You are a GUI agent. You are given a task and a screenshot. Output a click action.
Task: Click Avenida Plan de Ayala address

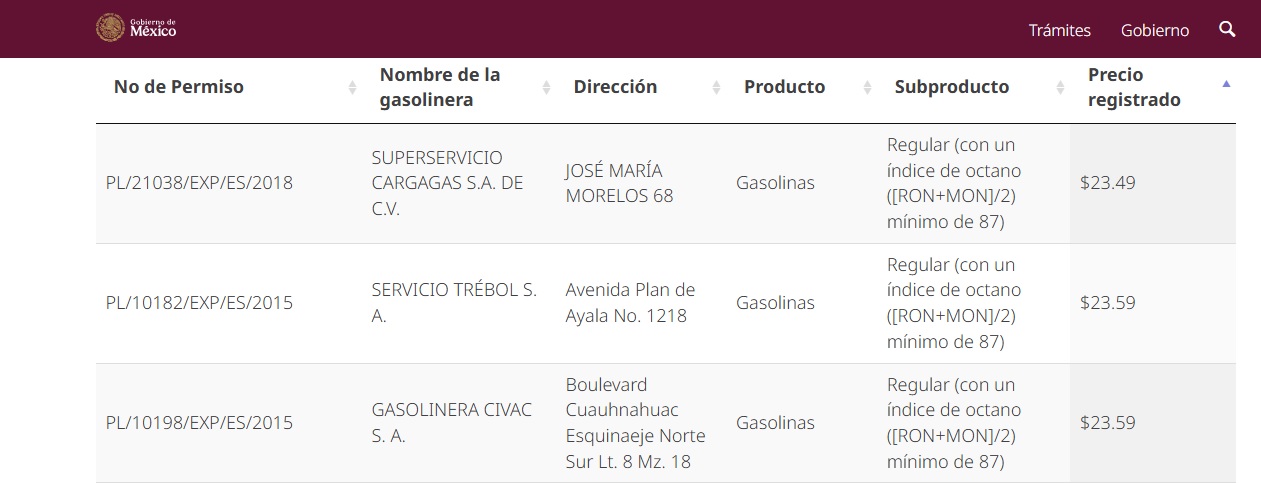630,302
